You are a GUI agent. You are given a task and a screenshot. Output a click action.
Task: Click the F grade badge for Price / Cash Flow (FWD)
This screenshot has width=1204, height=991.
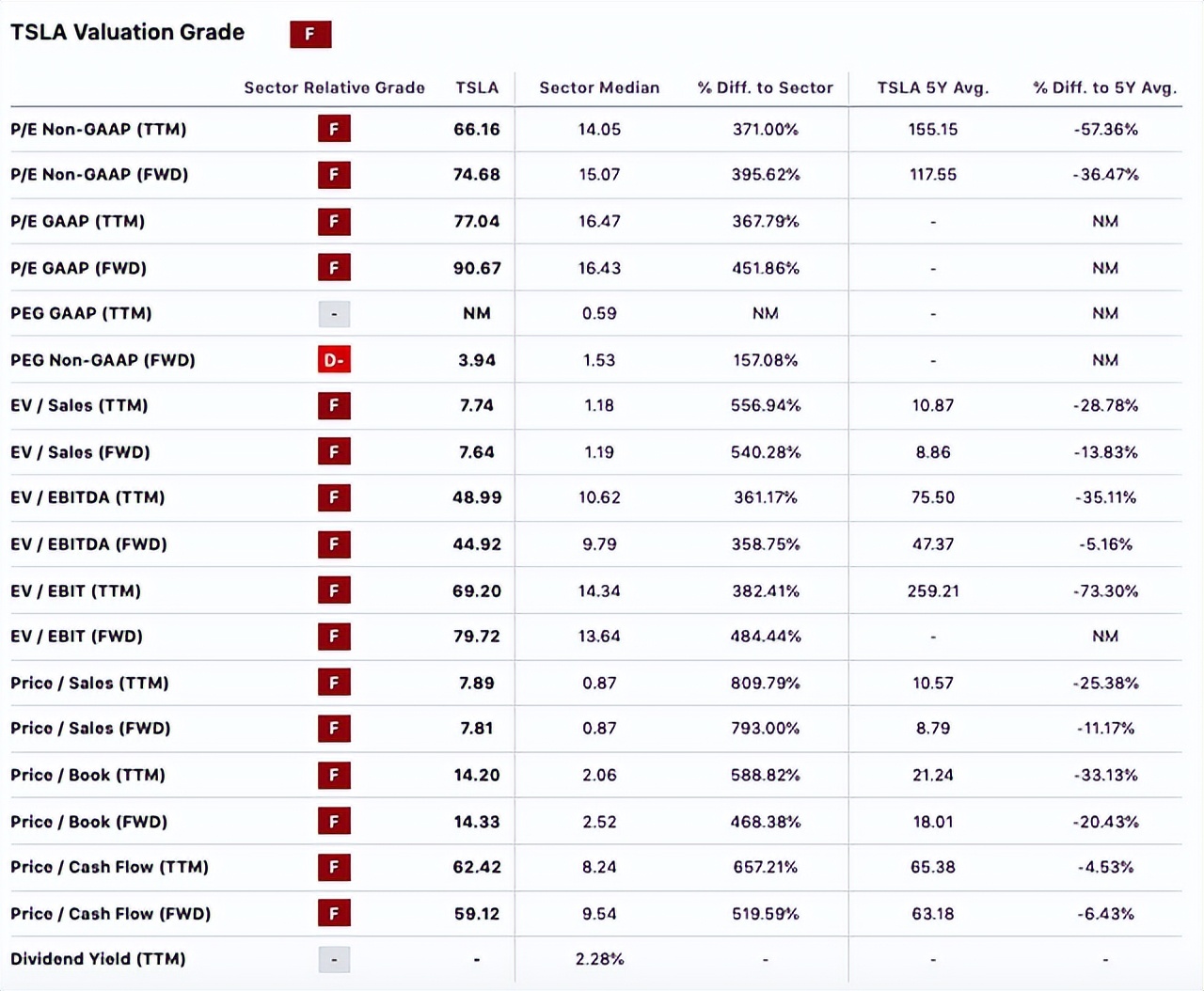pos(334,914)
